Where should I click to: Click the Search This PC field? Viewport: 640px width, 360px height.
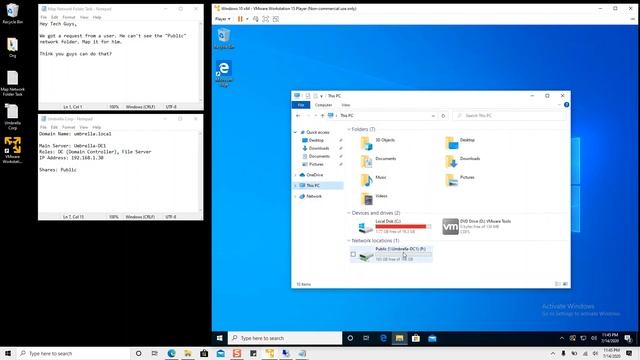(x=509, y=116)
